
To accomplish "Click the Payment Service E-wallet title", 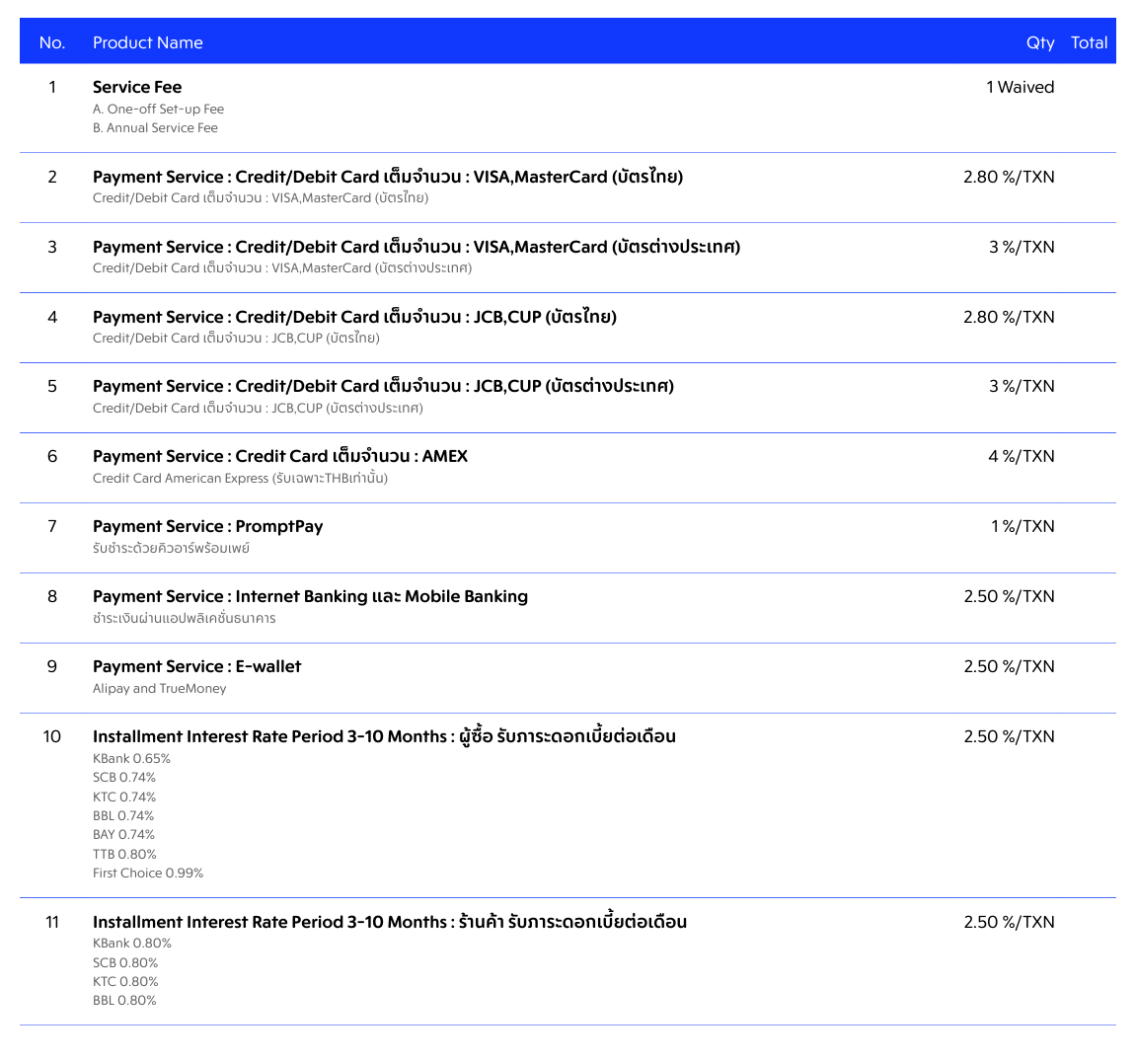I will (x=196, y=666).
